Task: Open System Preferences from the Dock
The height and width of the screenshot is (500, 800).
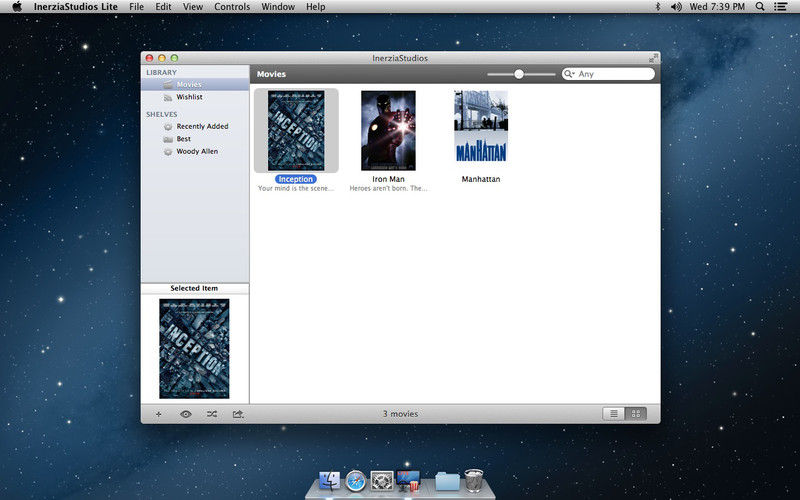Action: pos(382,481)
